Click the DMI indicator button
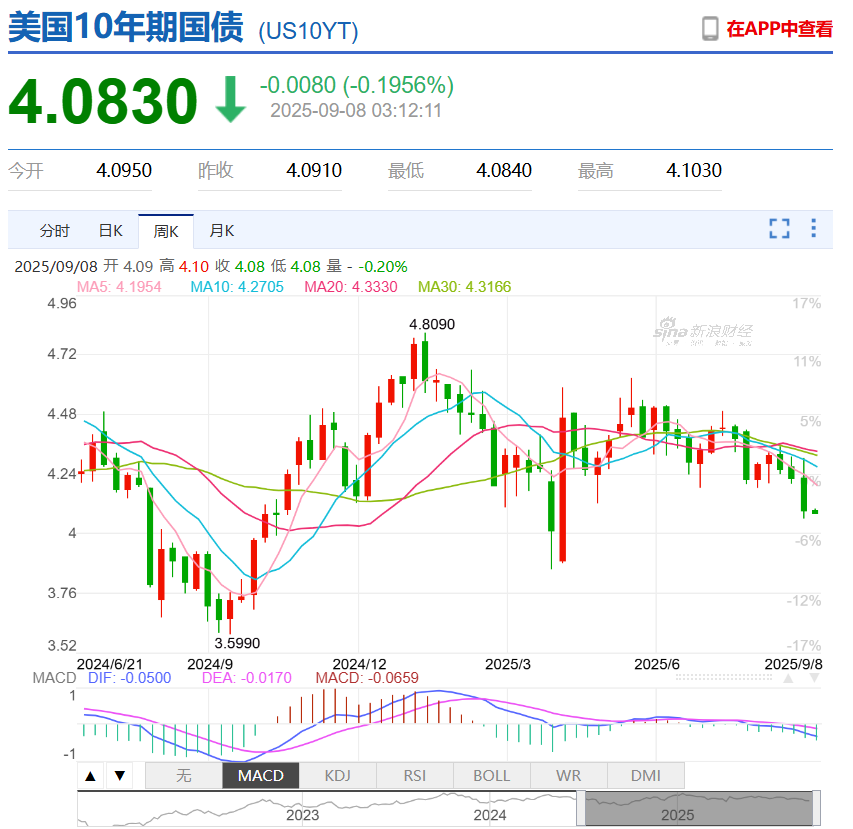Viewport: 853px width, 829px height. (646, 775)
